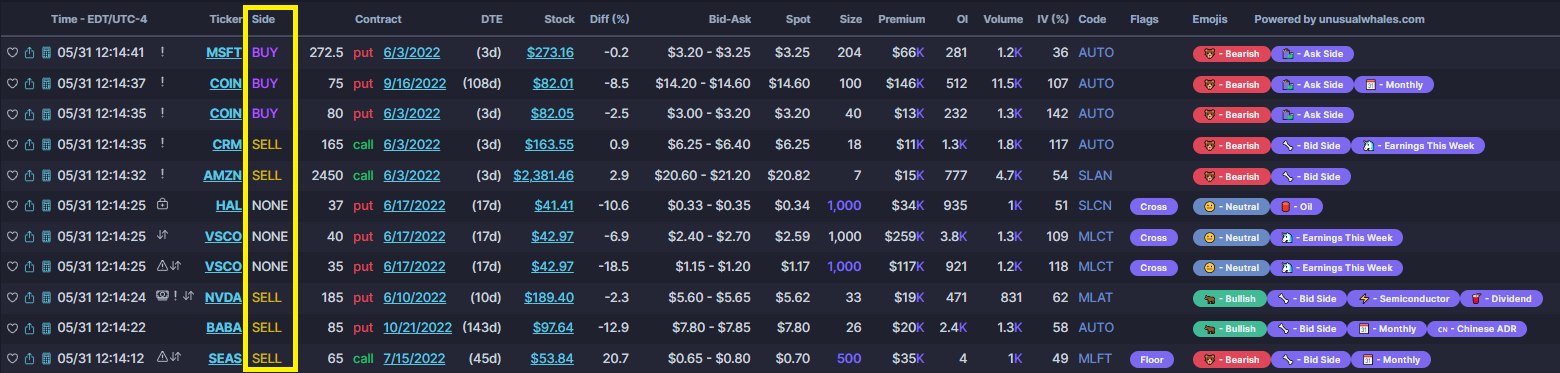Viewport: 1560px width, 373px height.
Task: Click the Bullish tag on the BABA row
Action: [1230, 329]
